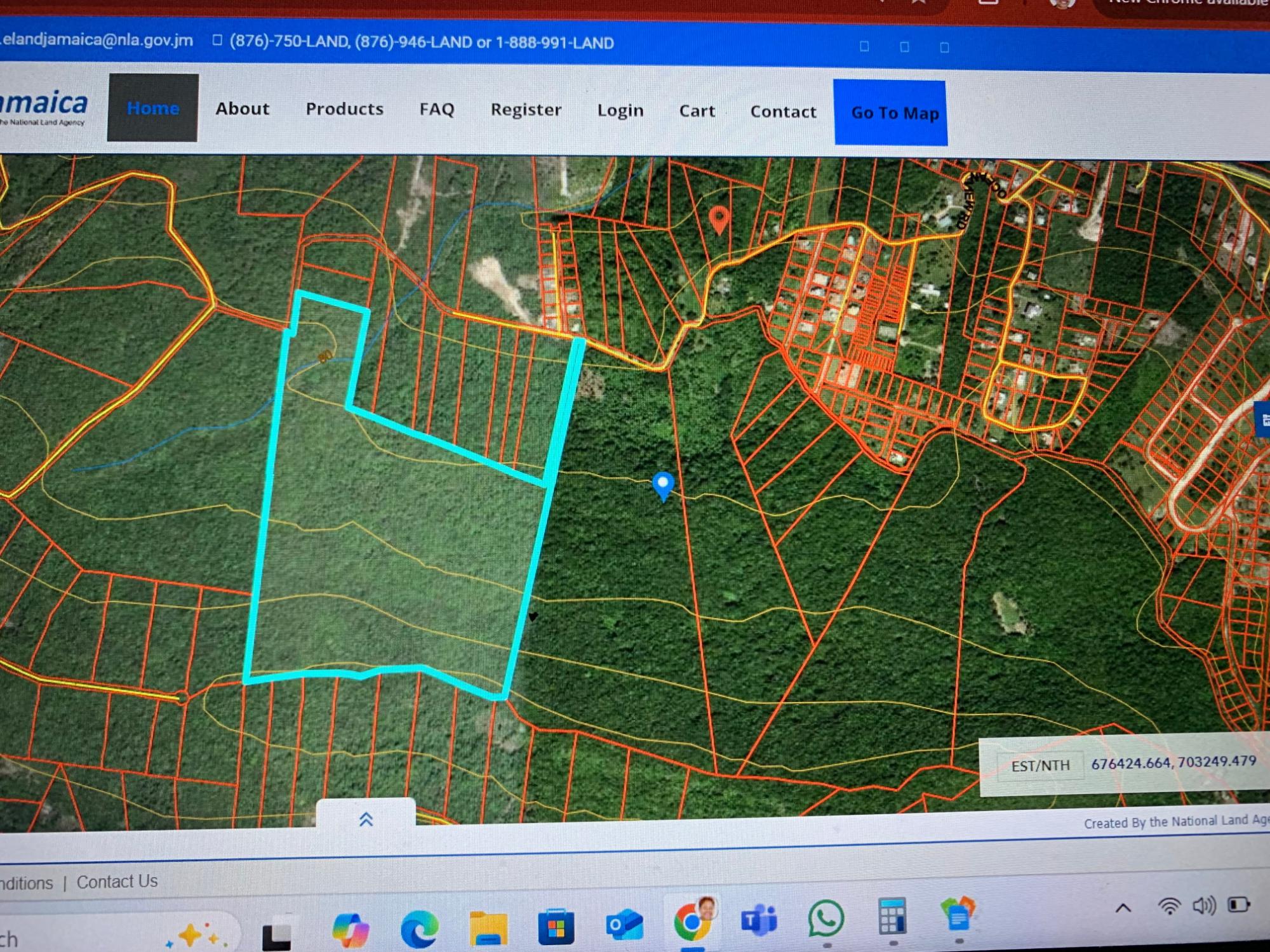Launch Calculator from taskbar
This screenshot has width=1270, height=952.
pyautogui.click(x=892, y=916)
